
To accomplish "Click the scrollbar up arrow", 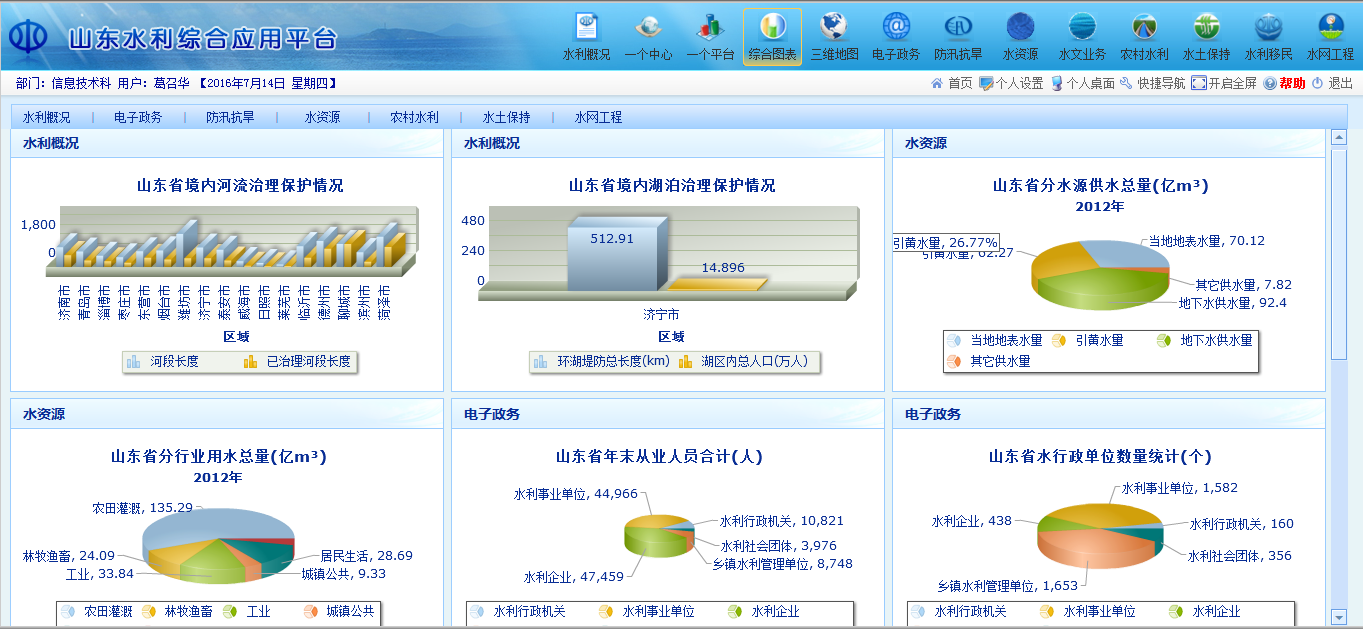I will click(1339, 137).
